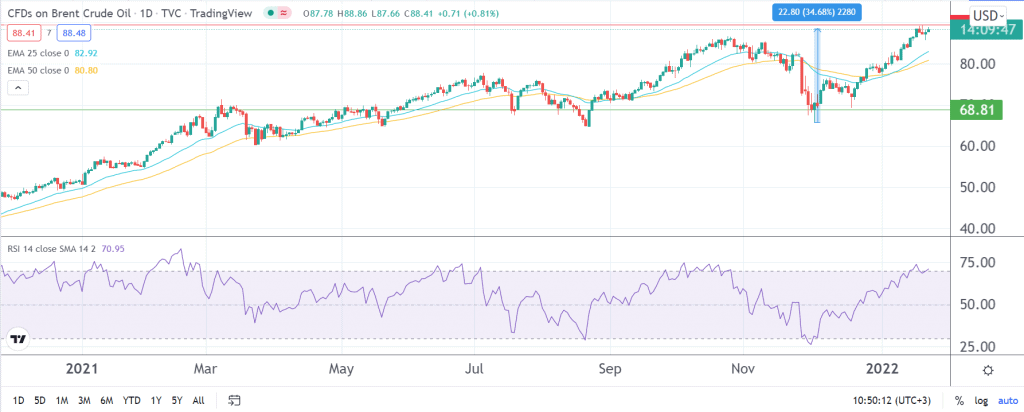
Task: Click the EMA 50 value 80.80
Action: tap(85, 70)
